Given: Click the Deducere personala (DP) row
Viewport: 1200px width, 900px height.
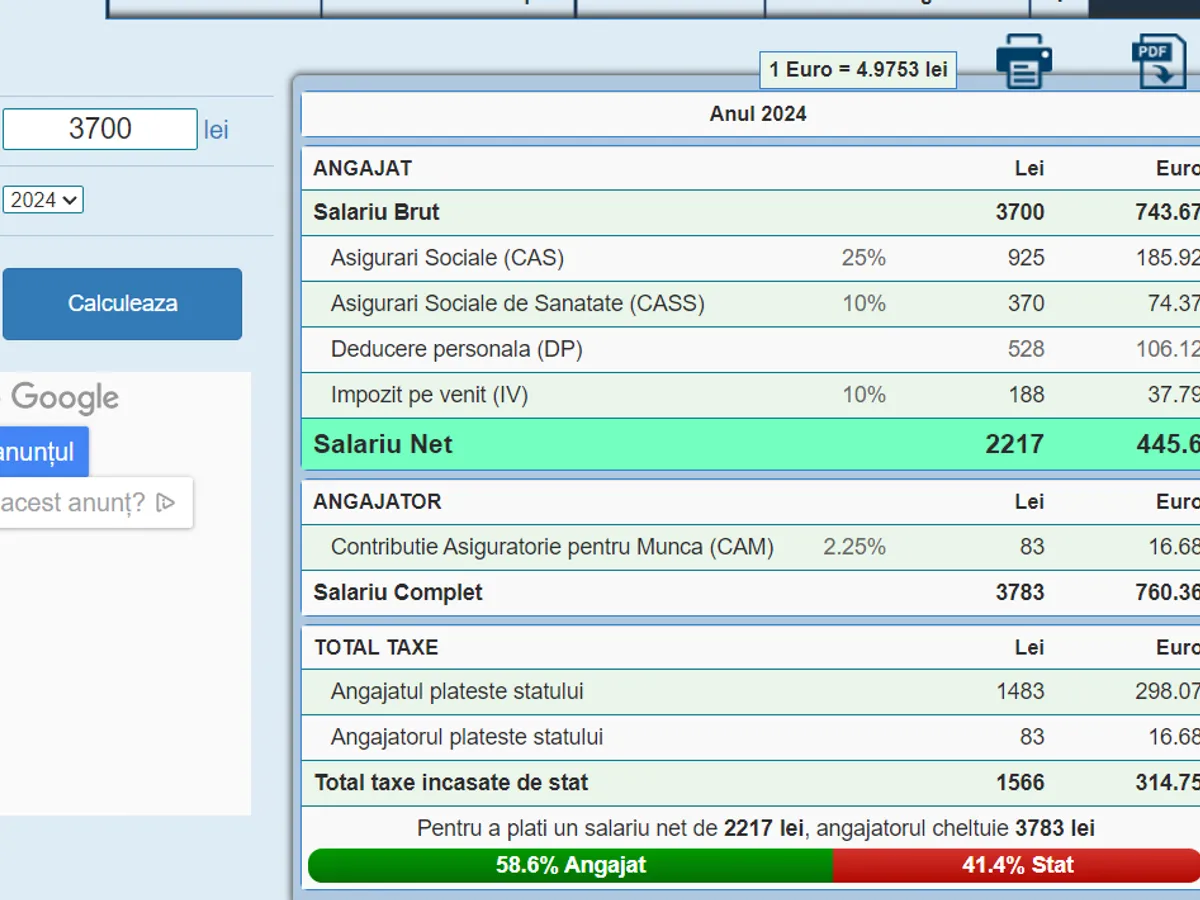Looking at the screenshot, I should 456,349.
